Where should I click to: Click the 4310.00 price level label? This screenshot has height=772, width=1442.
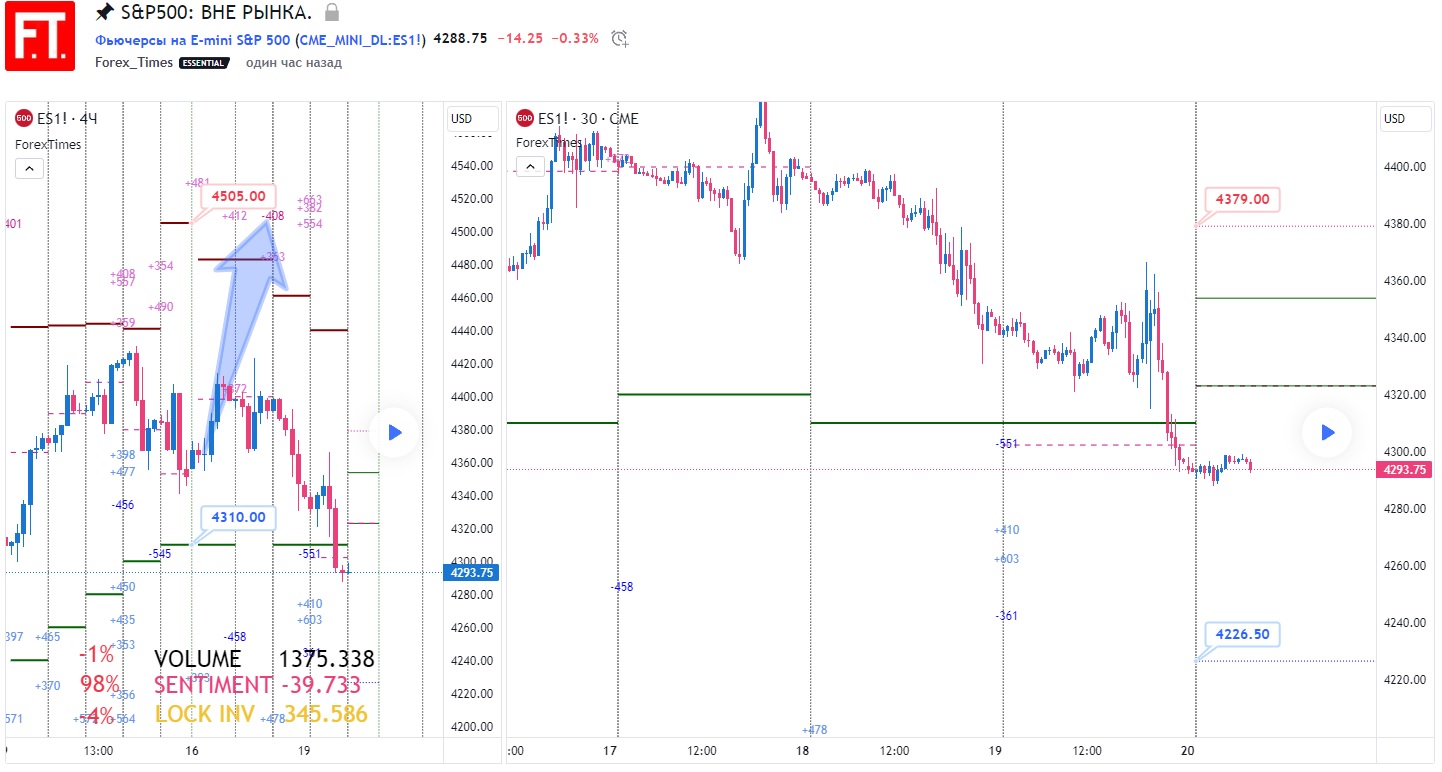click(239, 517)
